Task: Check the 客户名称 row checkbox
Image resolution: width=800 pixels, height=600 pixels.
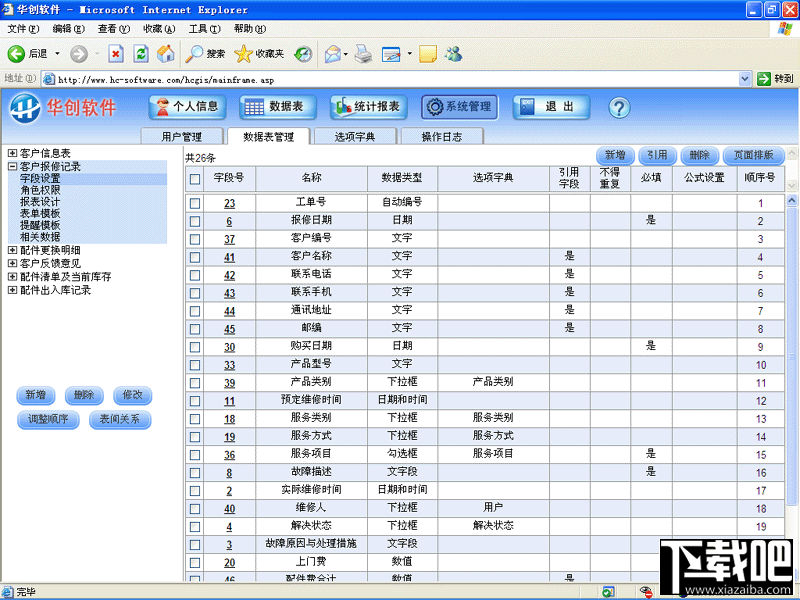Action: [195, 257]
